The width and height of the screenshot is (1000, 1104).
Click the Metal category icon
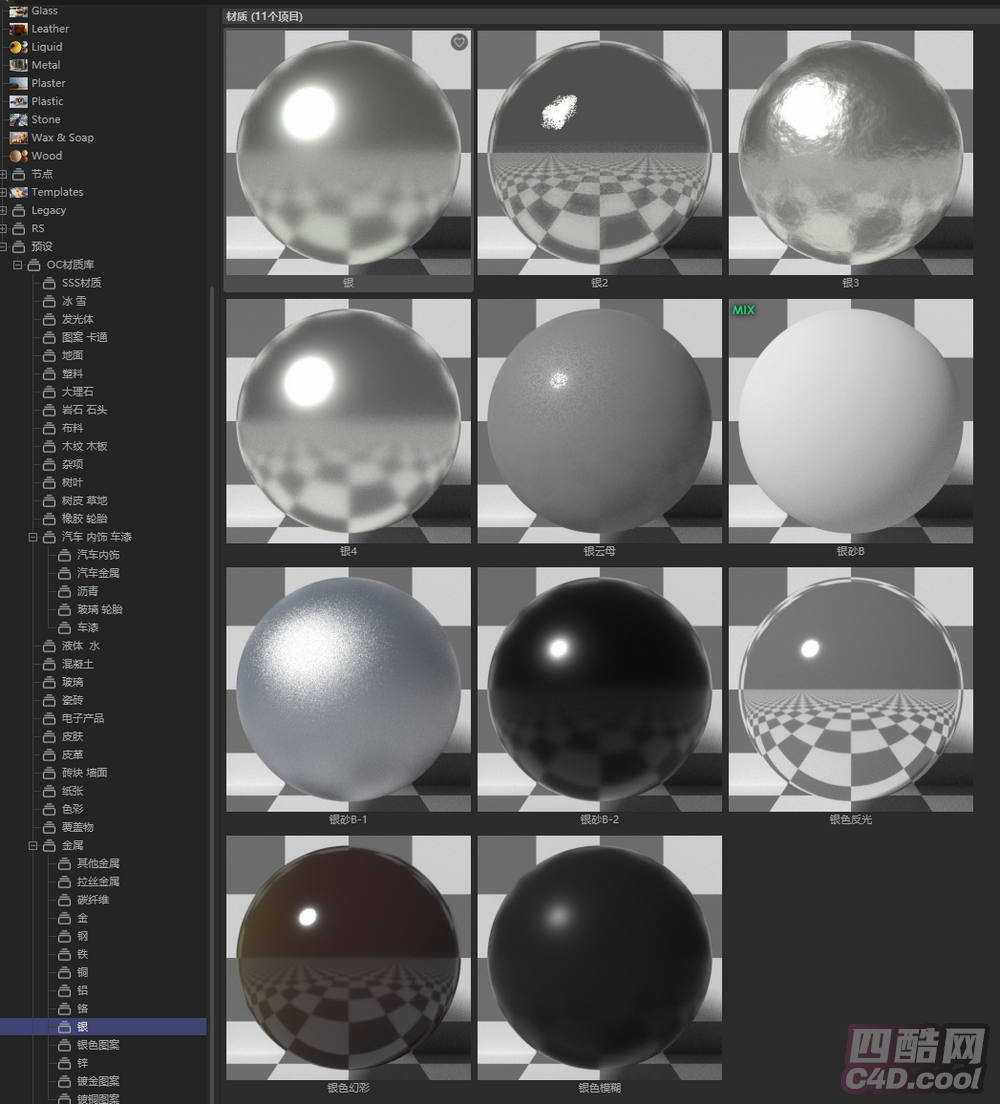point(18,65)
